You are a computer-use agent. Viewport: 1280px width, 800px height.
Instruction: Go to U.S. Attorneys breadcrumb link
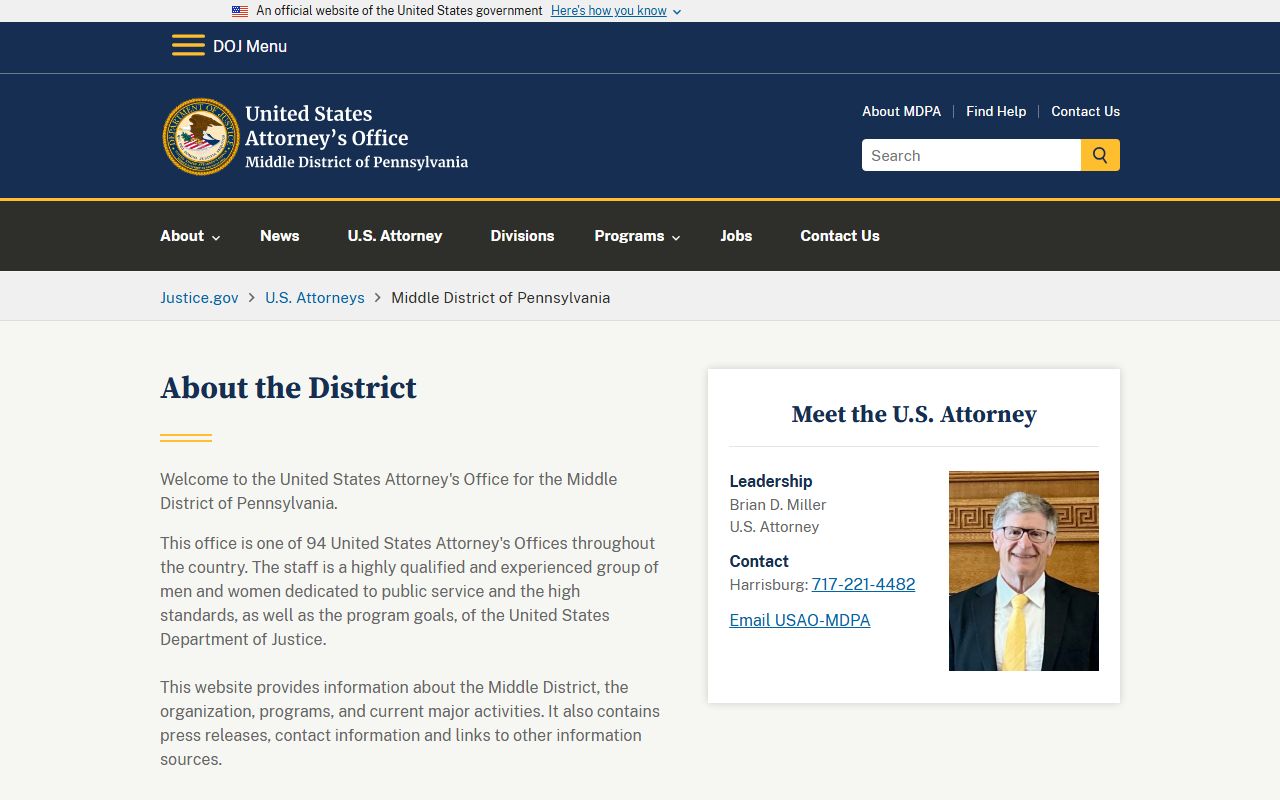pos(315,297)
